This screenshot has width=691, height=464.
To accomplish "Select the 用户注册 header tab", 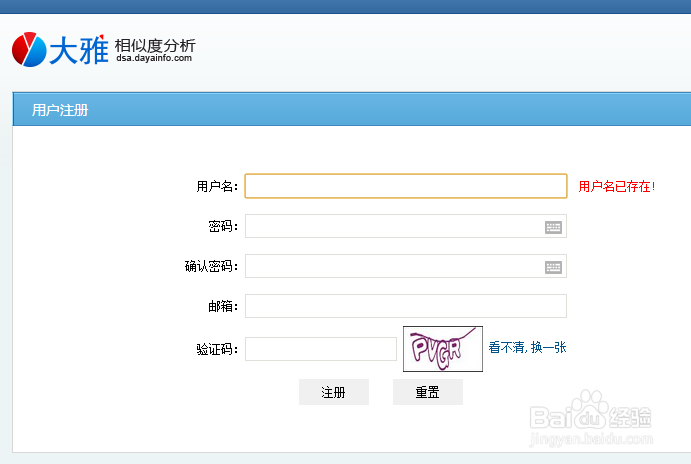I will coord(60,110).
